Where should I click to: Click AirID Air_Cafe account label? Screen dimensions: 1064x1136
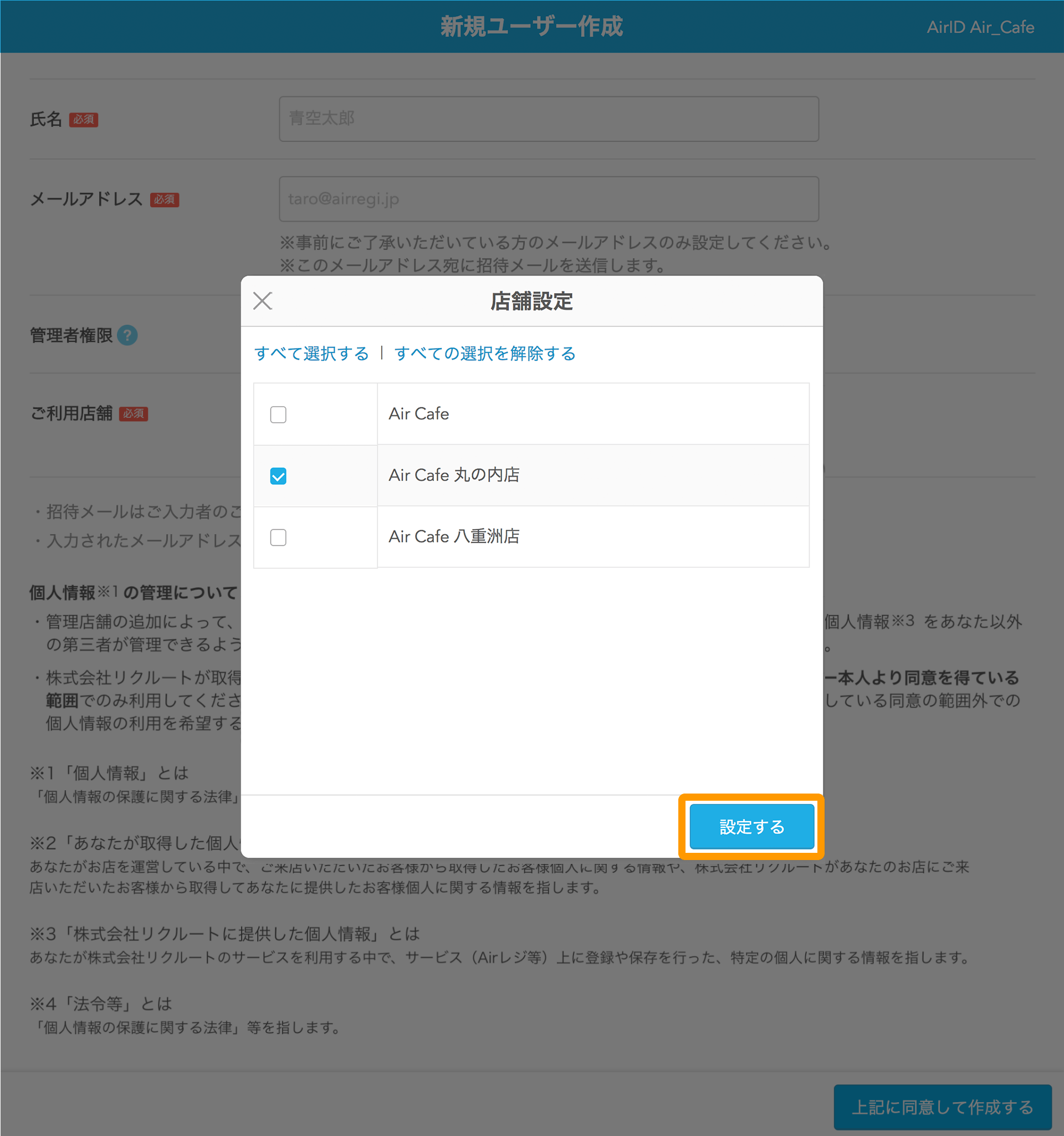coord(980,27)
